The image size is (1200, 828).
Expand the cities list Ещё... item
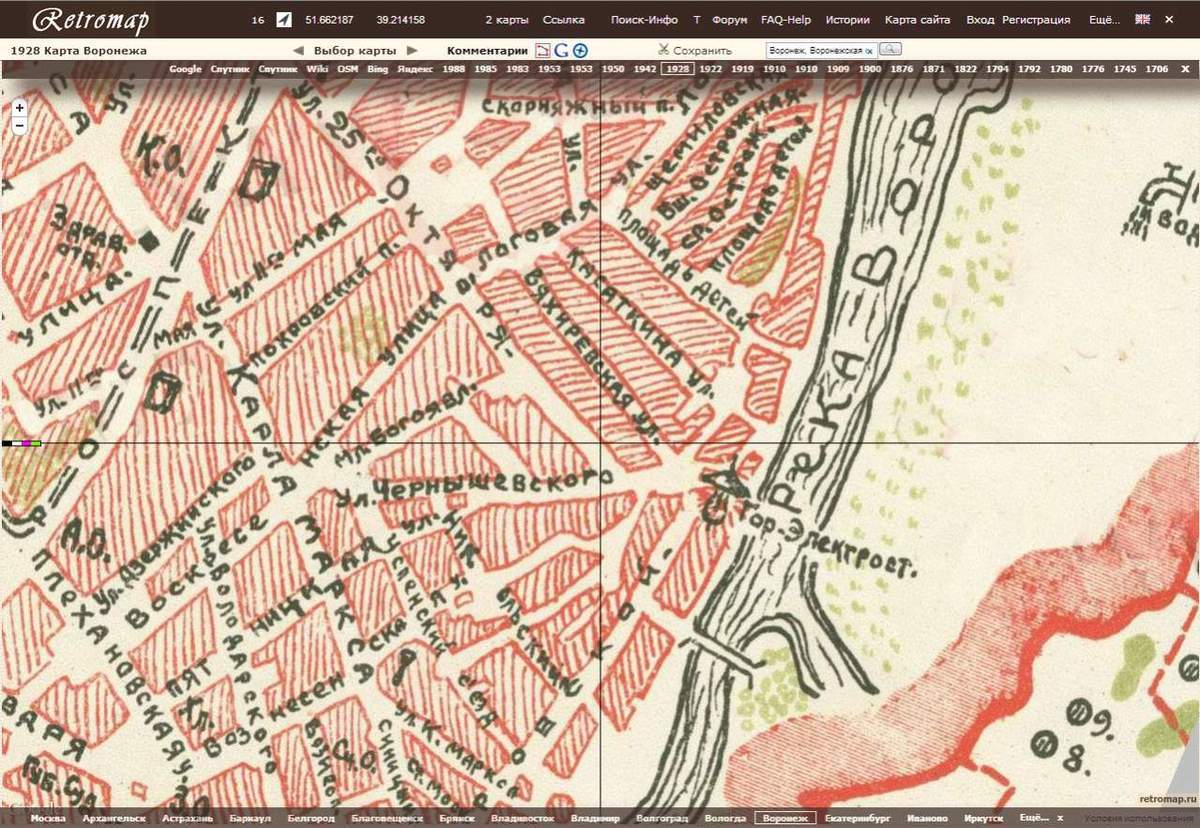pos(1033,818)
